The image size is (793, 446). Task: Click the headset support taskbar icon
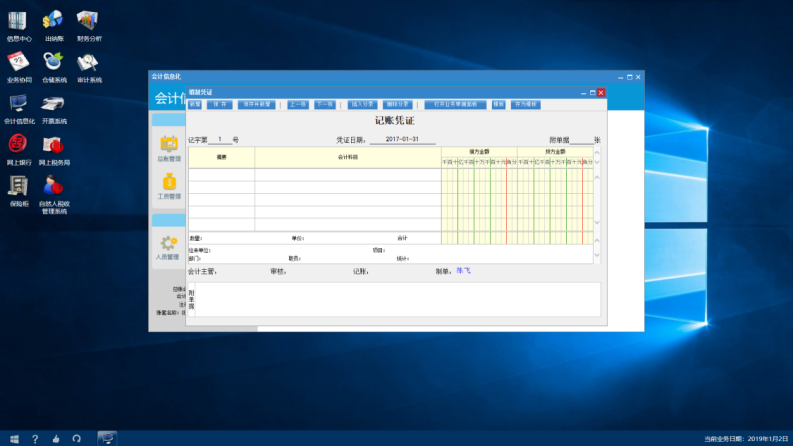76,439
